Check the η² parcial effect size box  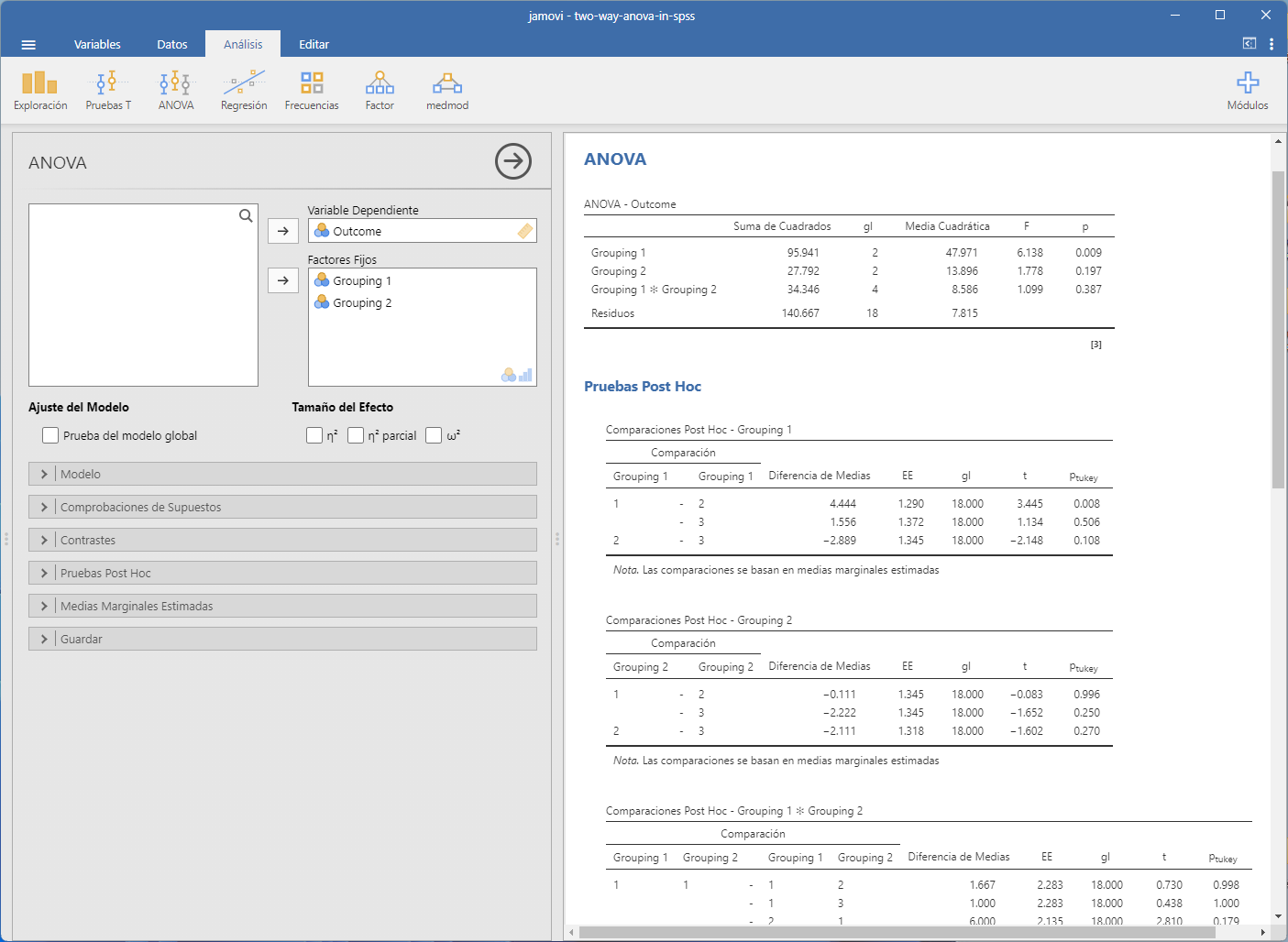(356, 435)
